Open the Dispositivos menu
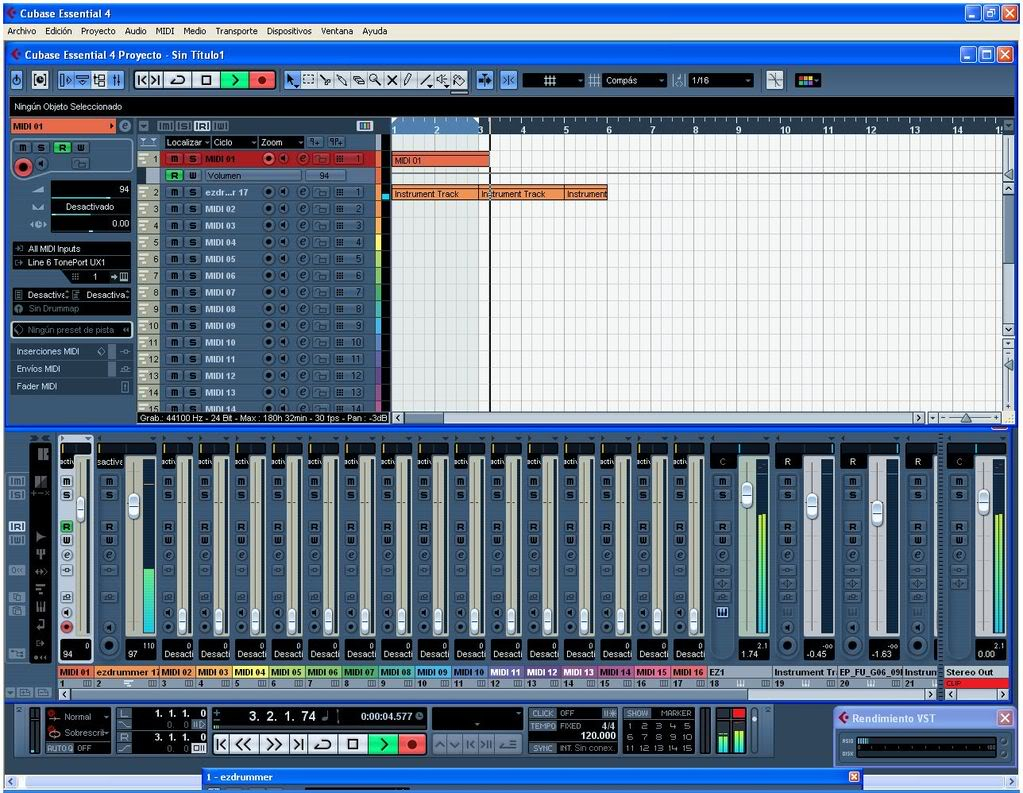This screenshot has height=793, width=1023. pos(289,31)
